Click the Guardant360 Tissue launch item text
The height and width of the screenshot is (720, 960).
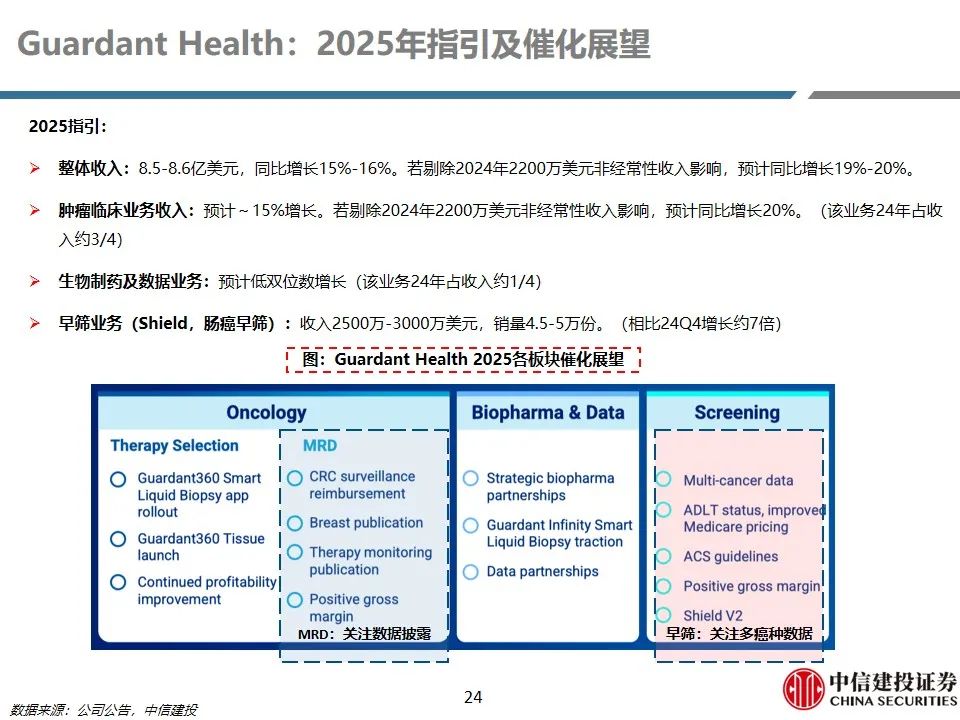pyautogui.click(x=201, y=547)
